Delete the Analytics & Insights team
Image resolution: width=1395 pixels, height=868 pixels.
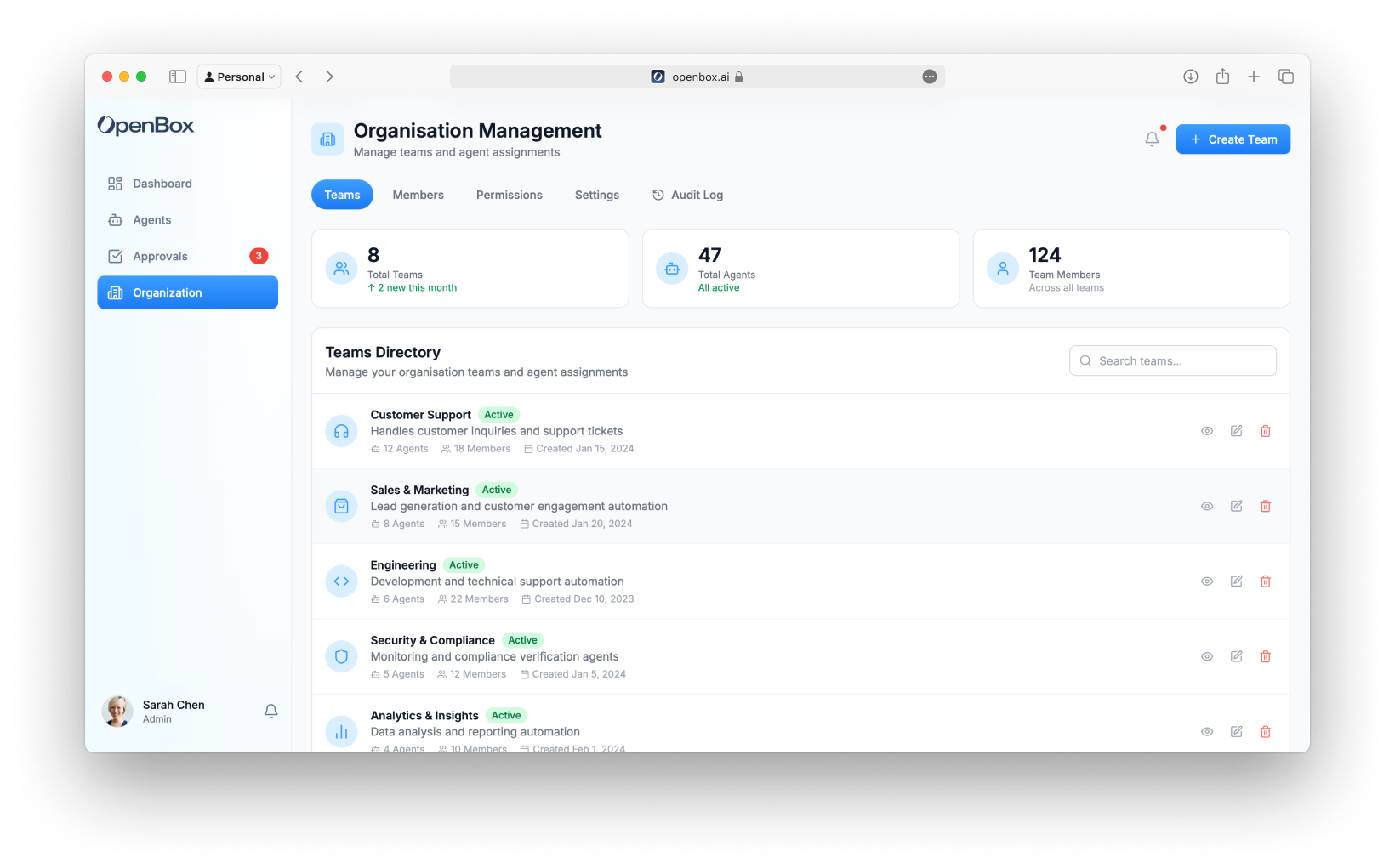click(x=1265, y=732)
